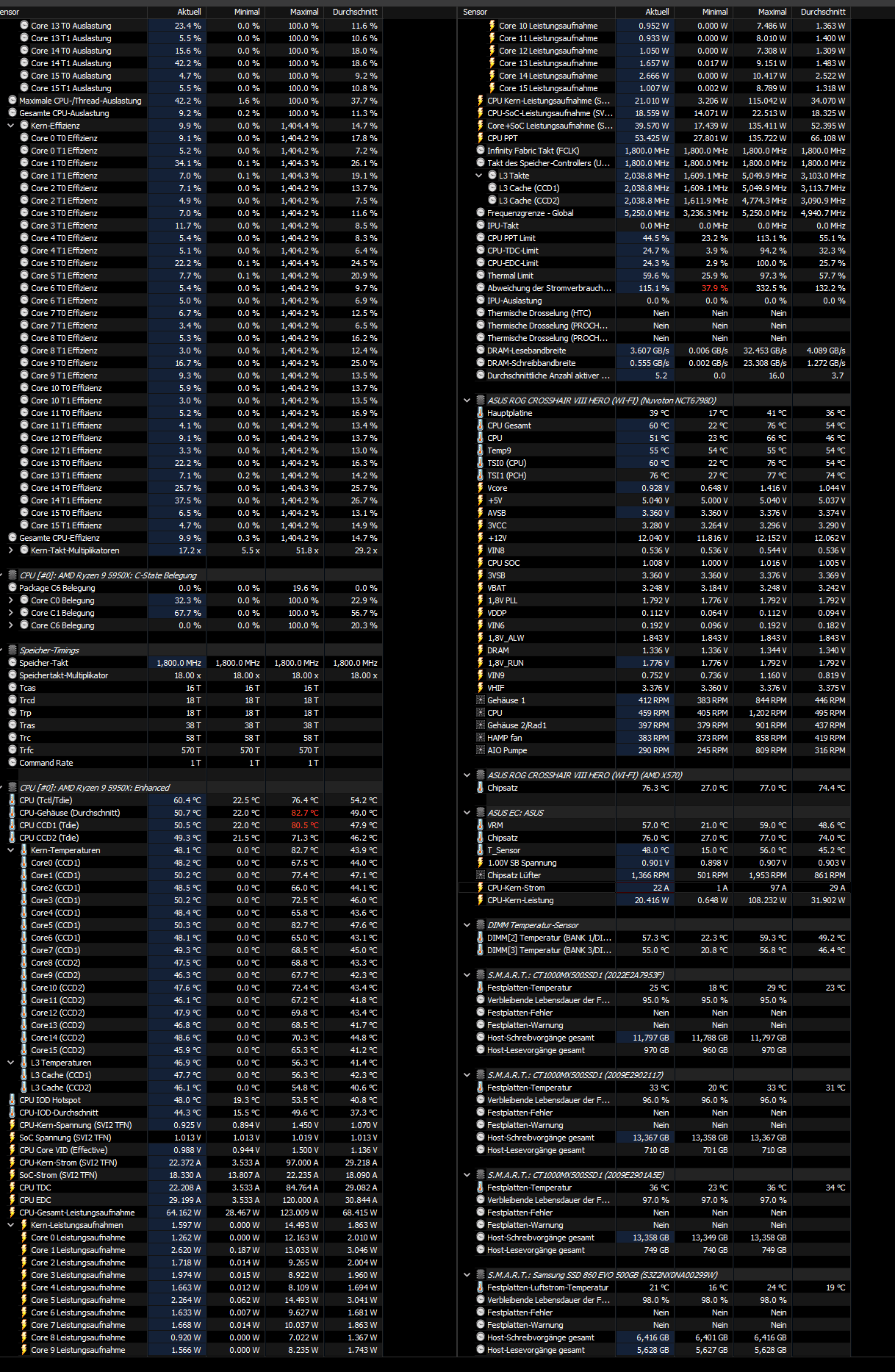This screenshot has height=1372, width=895.
Task: Select the Gesamte CPU-Effizienz row label
Action: point(60,538)
